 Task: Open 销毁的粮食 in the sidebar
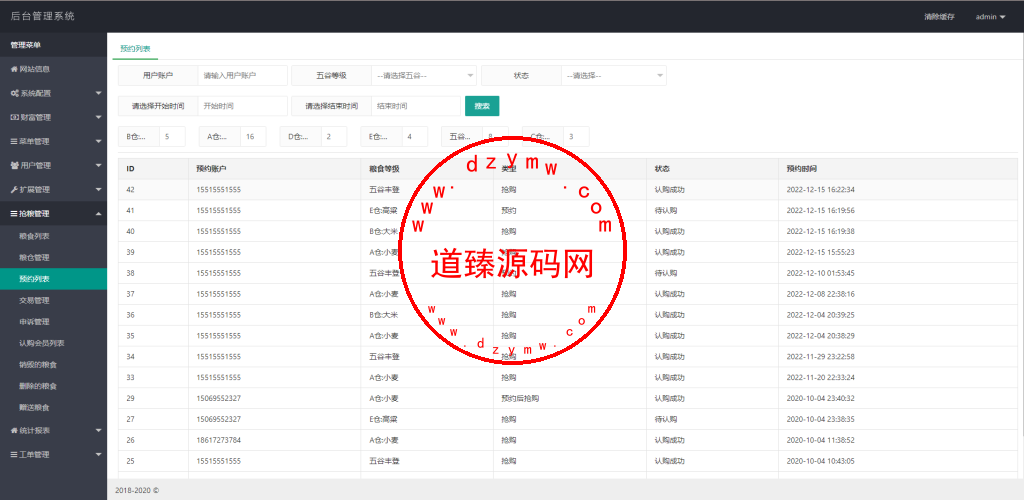[x=39, y=365]
